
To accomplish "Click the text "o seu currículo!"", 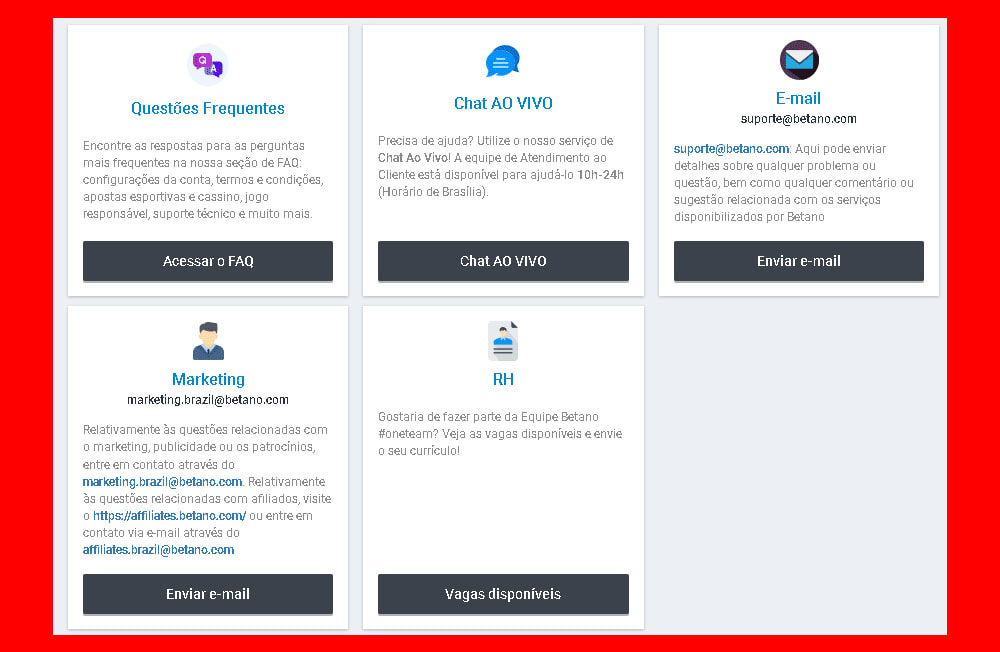I will [419, 451].
